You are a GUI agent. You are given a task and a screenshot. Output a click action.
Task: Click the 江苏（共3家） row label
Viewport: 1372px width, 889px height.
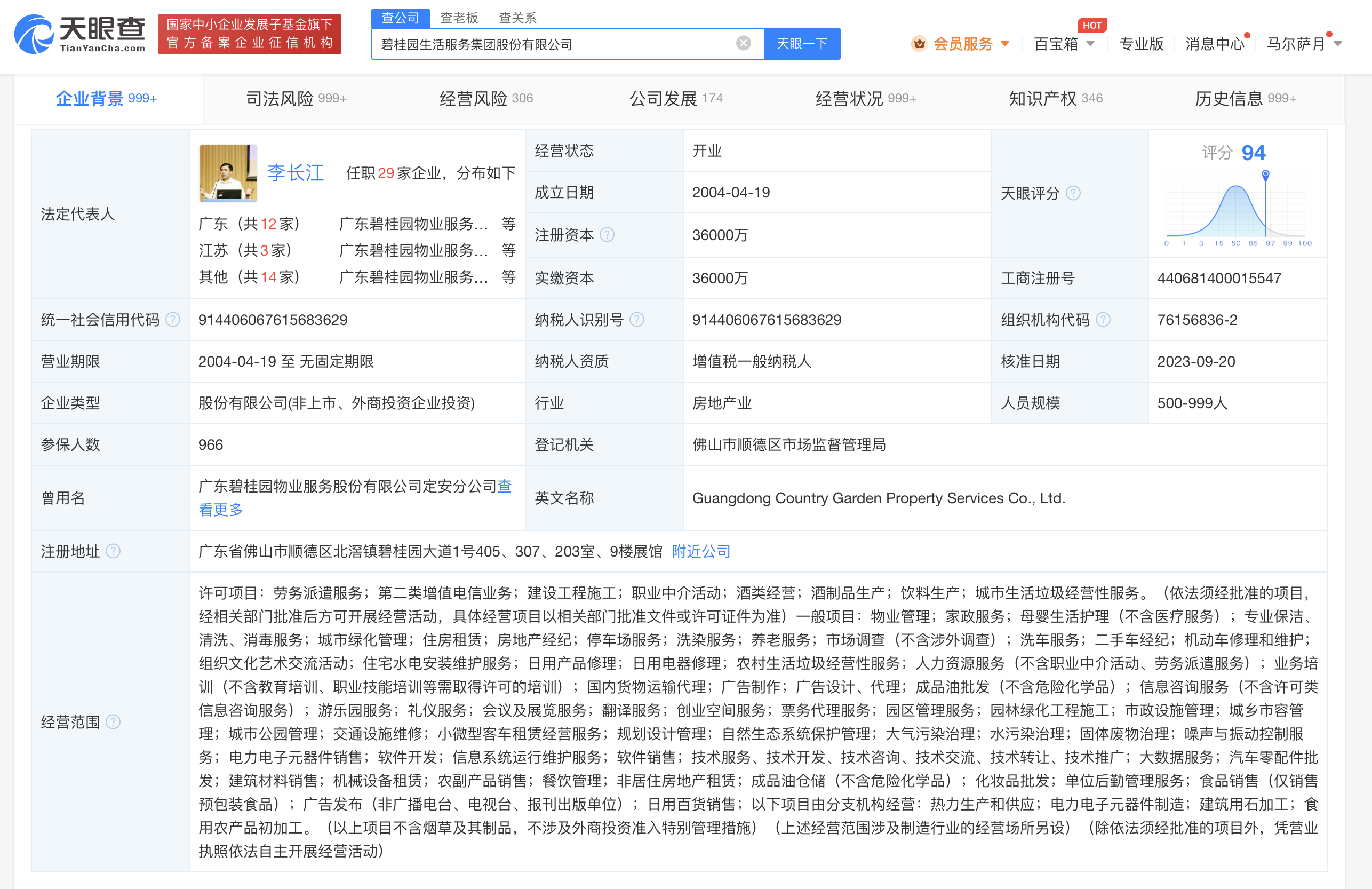coord(245,250)
